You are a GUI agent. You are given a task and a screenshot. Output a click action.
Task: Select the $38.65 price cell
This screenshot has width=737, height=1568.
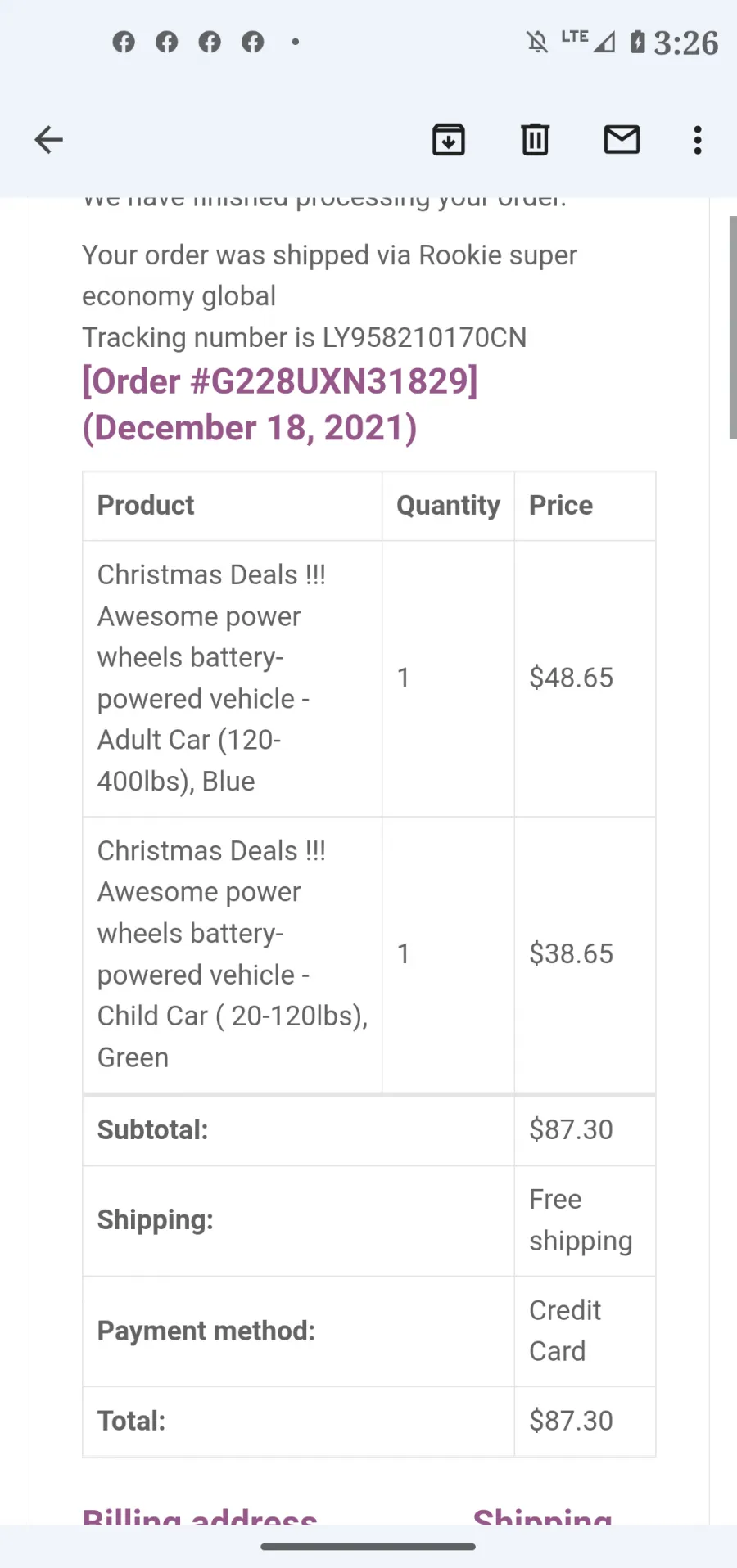click(585, 953)
